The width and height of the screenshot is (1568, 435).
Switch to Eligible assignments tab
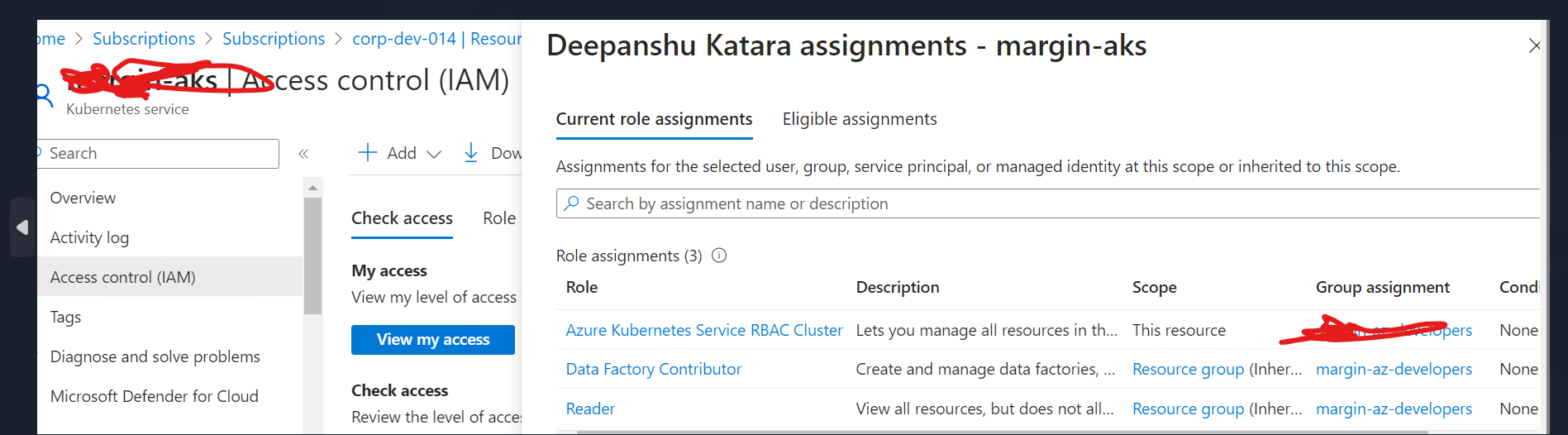(x=860, y=119)
